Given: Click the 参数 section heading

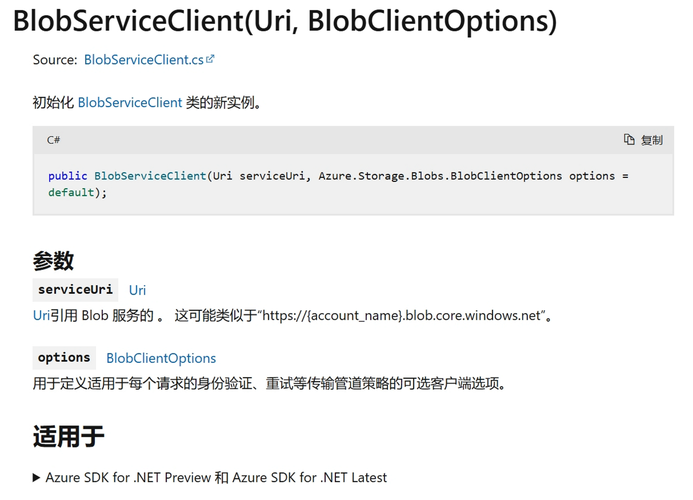Looking at the screenshot, I should point(53,260).
